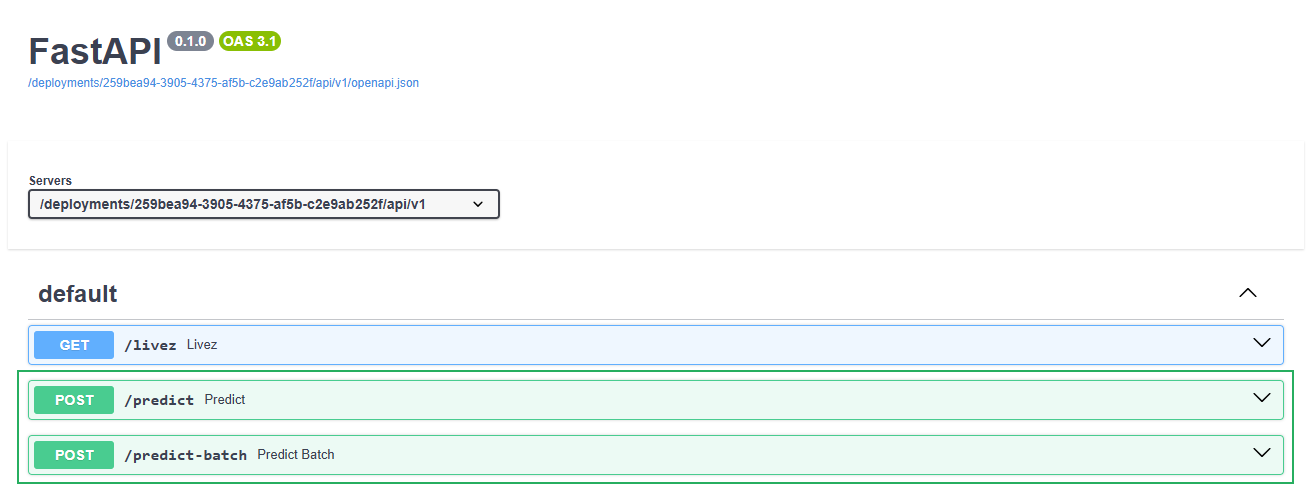Click the default section heading
The width and height of the screenshot is (1309, 500).
pos(78,294)
